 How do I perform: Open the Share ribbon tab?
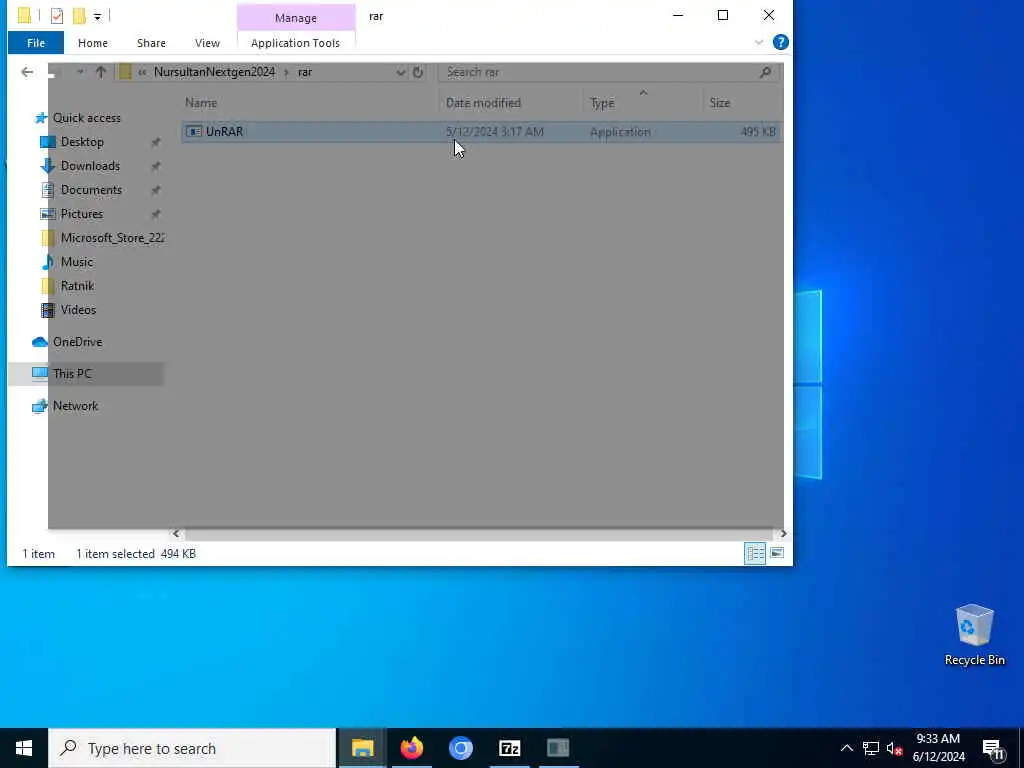tap(151, 43)
